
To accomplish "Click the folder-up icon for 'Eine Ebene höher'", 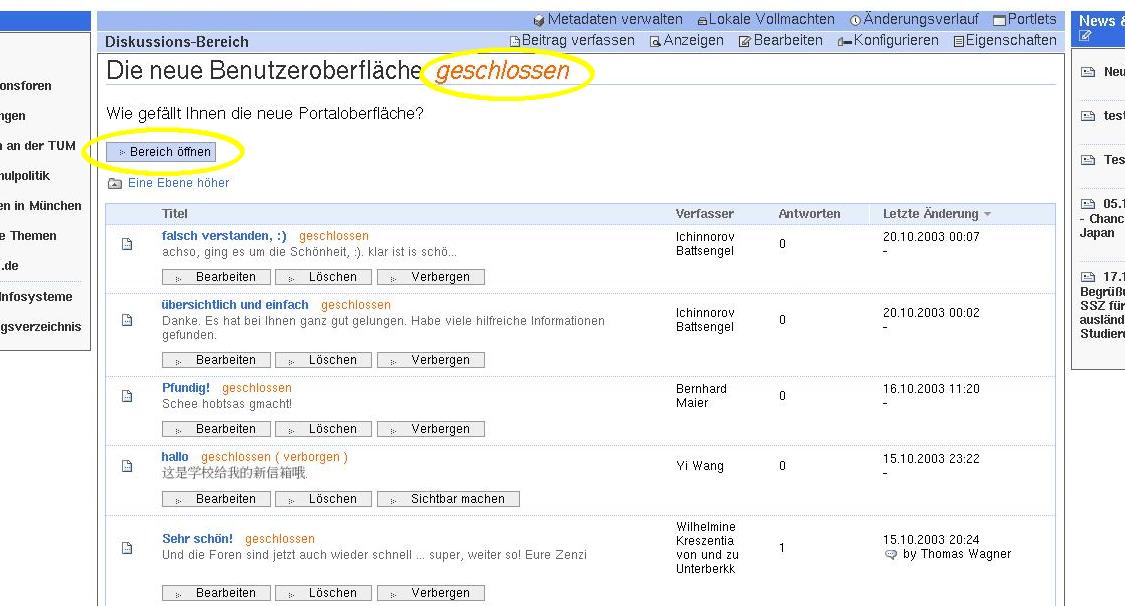I will [x=115, y=184].
